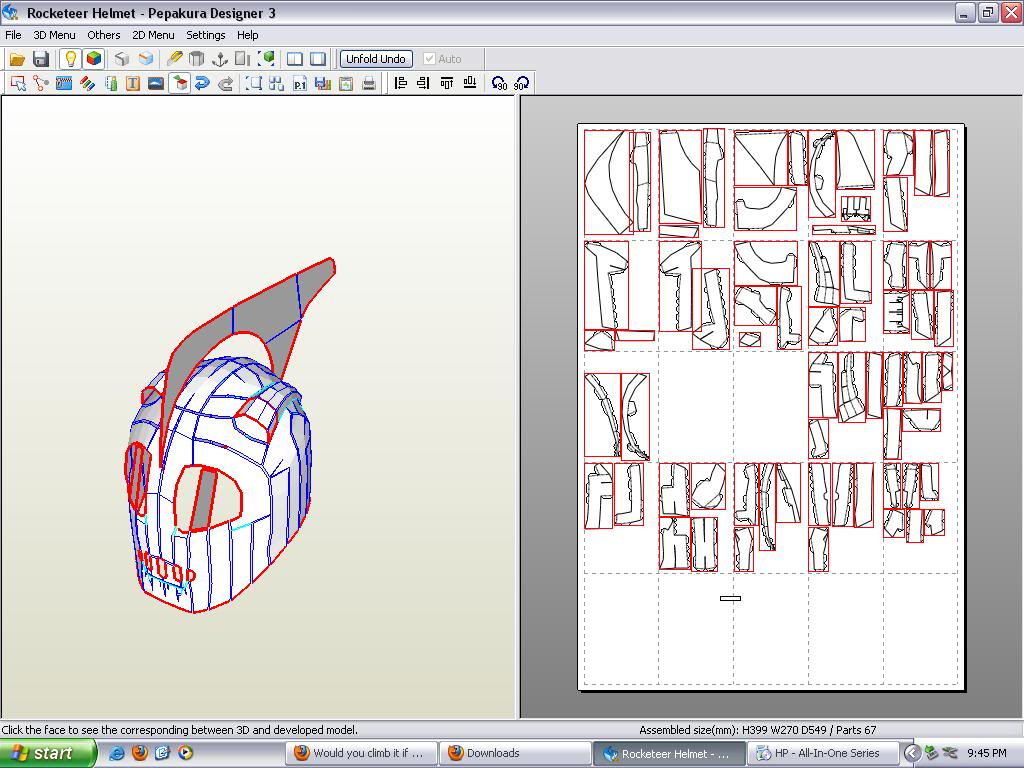
Task: Click the 9:45 PM system clock
Action: pos(987,753)
